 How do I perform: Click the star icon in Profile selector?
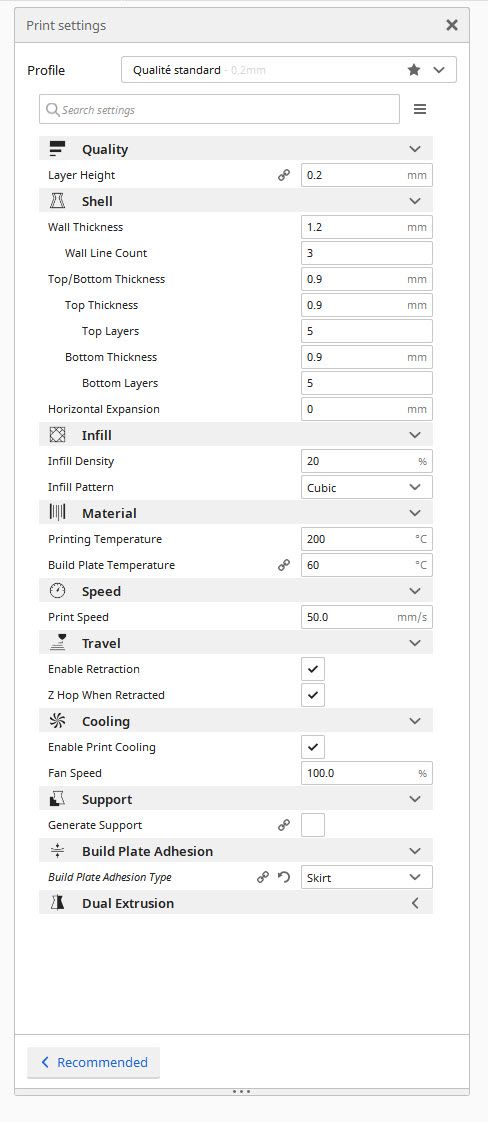click(x=414, y=70)
